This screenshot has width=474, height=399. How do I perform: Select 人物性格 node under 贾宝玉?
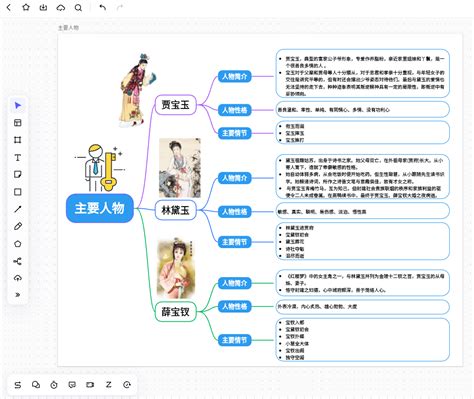[235, 110]
